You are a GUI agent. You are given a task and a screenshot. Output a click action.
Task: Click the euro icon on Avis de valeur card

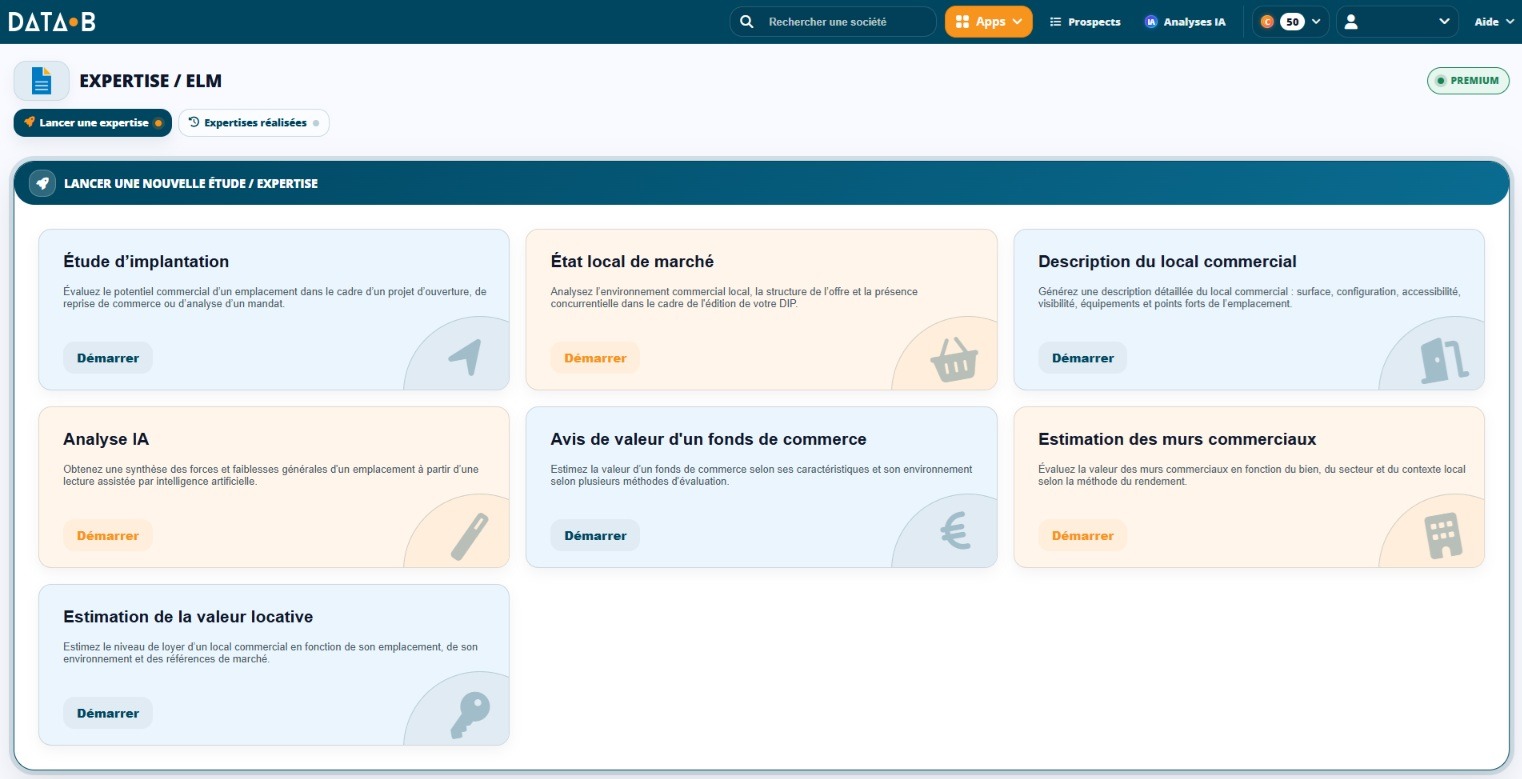956,531
